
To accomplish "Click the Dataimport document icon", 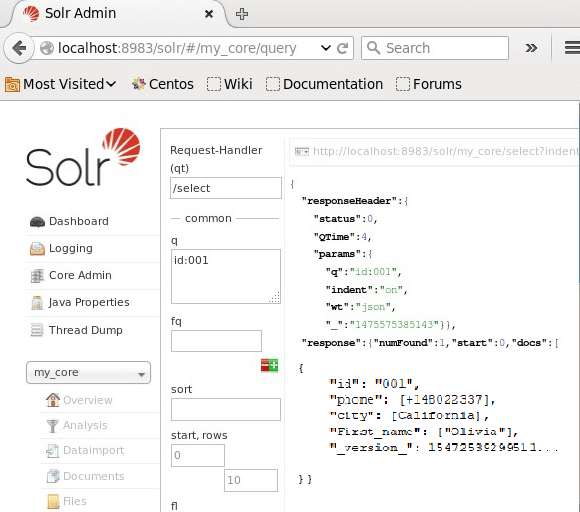I will click(53, 451).
